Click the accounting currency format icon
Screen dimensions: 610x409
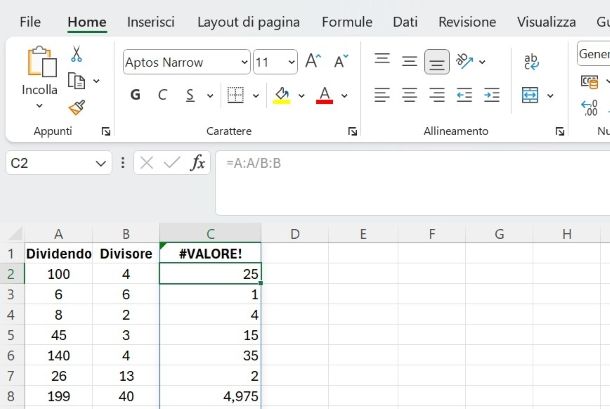tap(589, 81)
